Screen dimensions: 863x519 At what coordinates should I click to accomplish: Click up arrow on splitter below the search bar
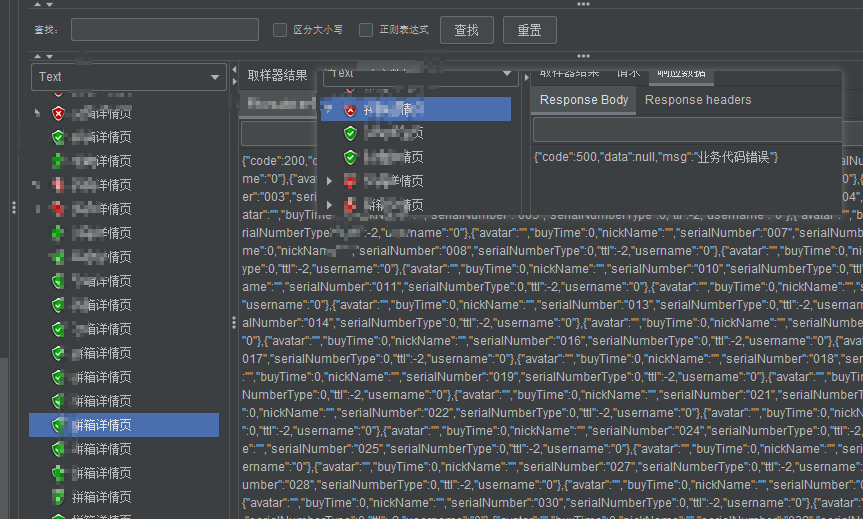pyautogui.click(x=37, y=56)
